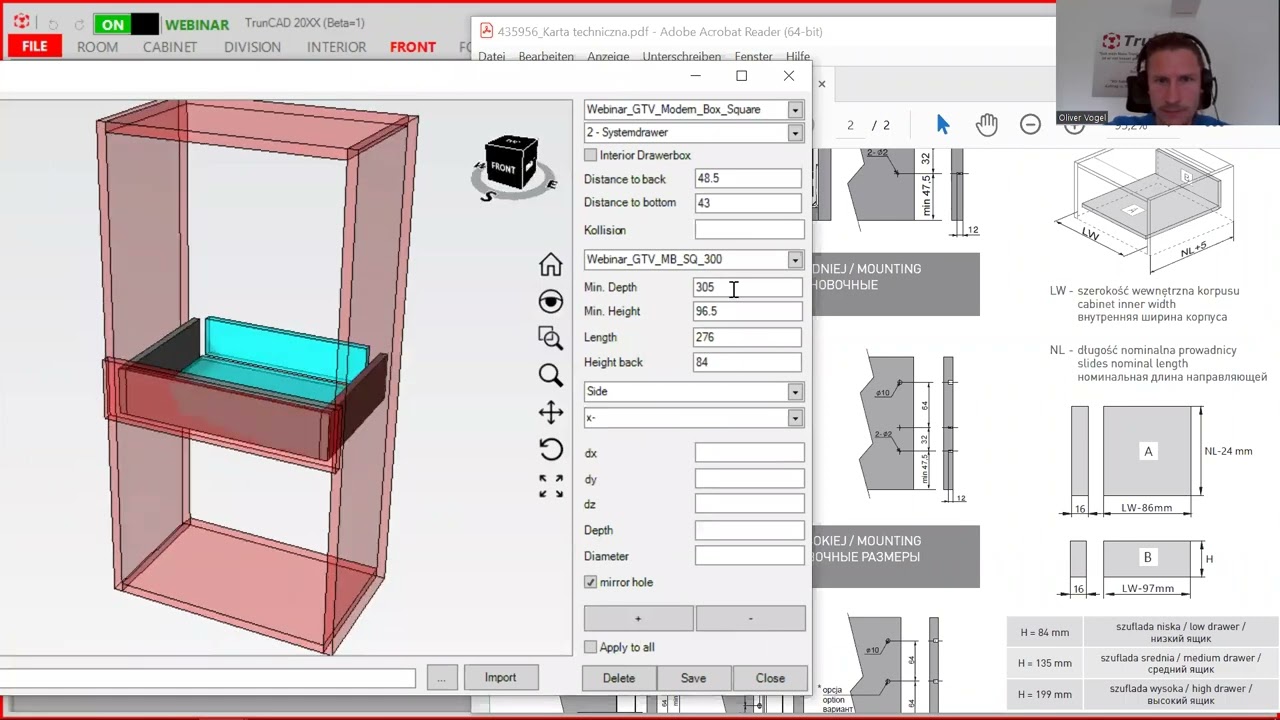
Task: Click the TrunCAD logo icon in title bar
Action: point(21,22)
